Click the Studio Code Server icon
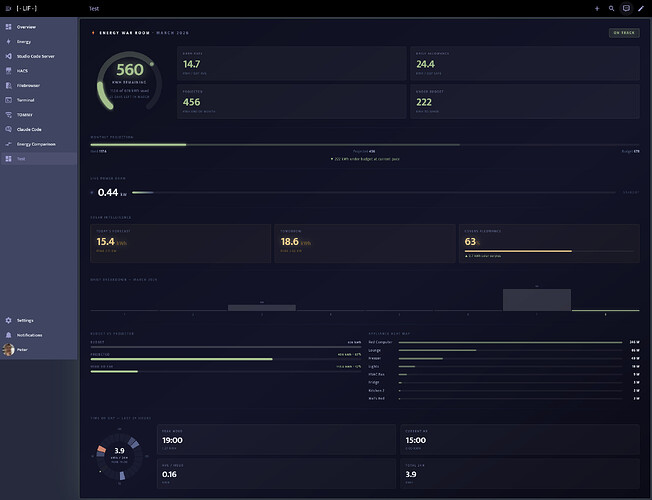The width and height of the screenshot is (652, 500). coord(8,56)
